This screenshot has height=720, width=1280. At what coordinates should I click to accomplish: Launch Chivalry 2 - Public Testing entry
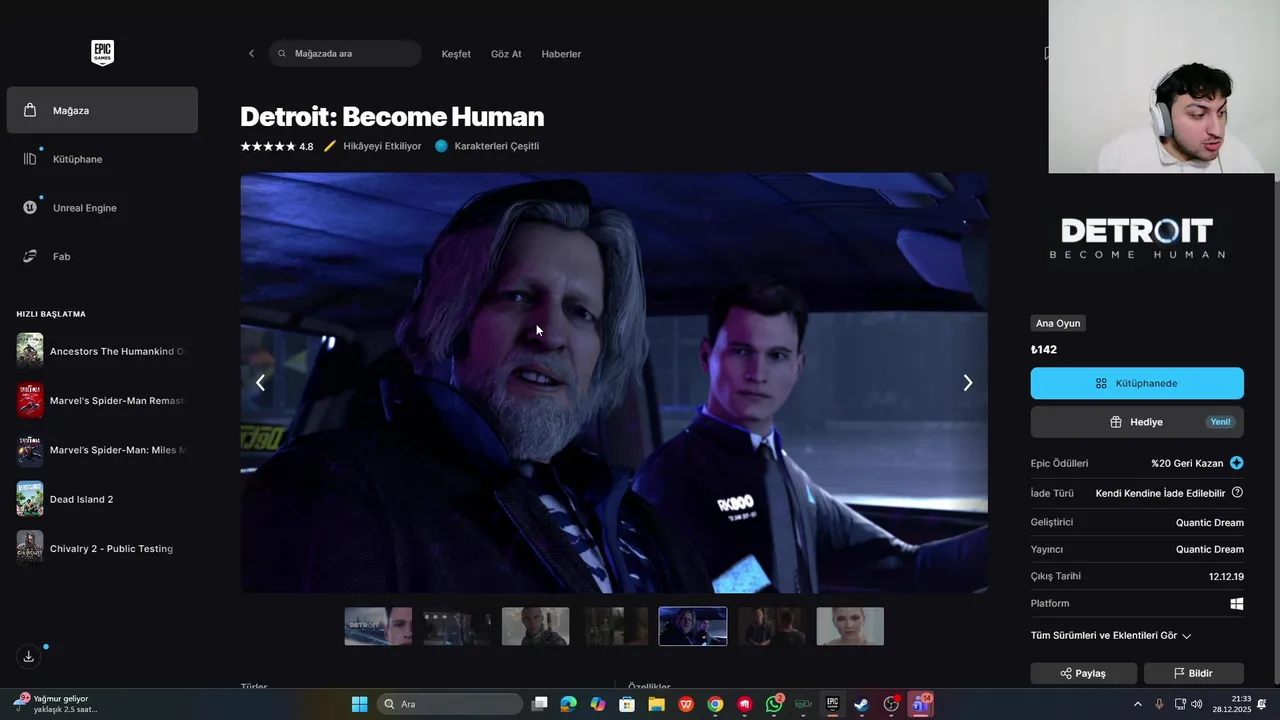click(x=102, y=548)
